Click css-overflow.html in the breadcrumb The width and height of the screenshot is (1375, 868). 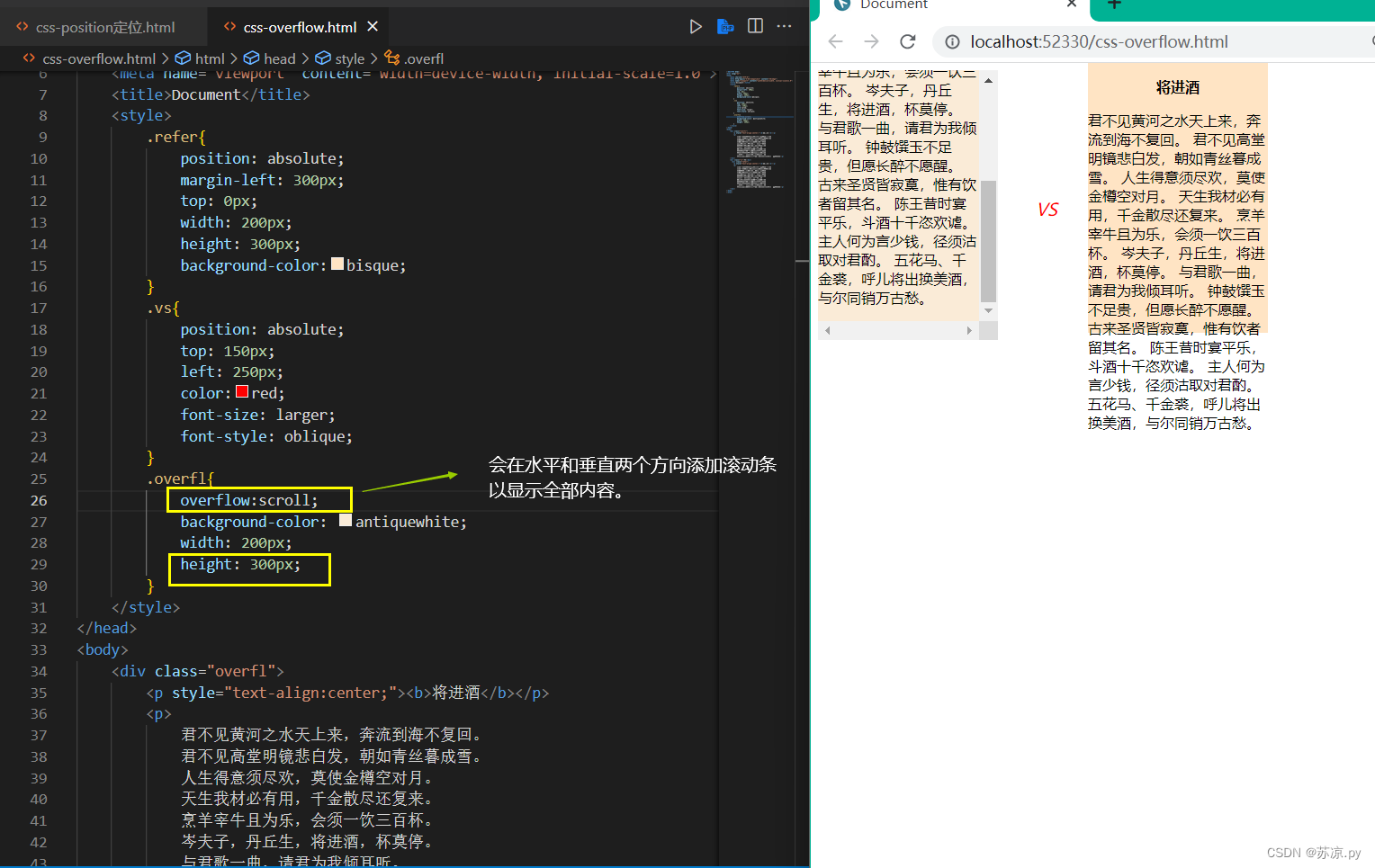tap(99, 58)
